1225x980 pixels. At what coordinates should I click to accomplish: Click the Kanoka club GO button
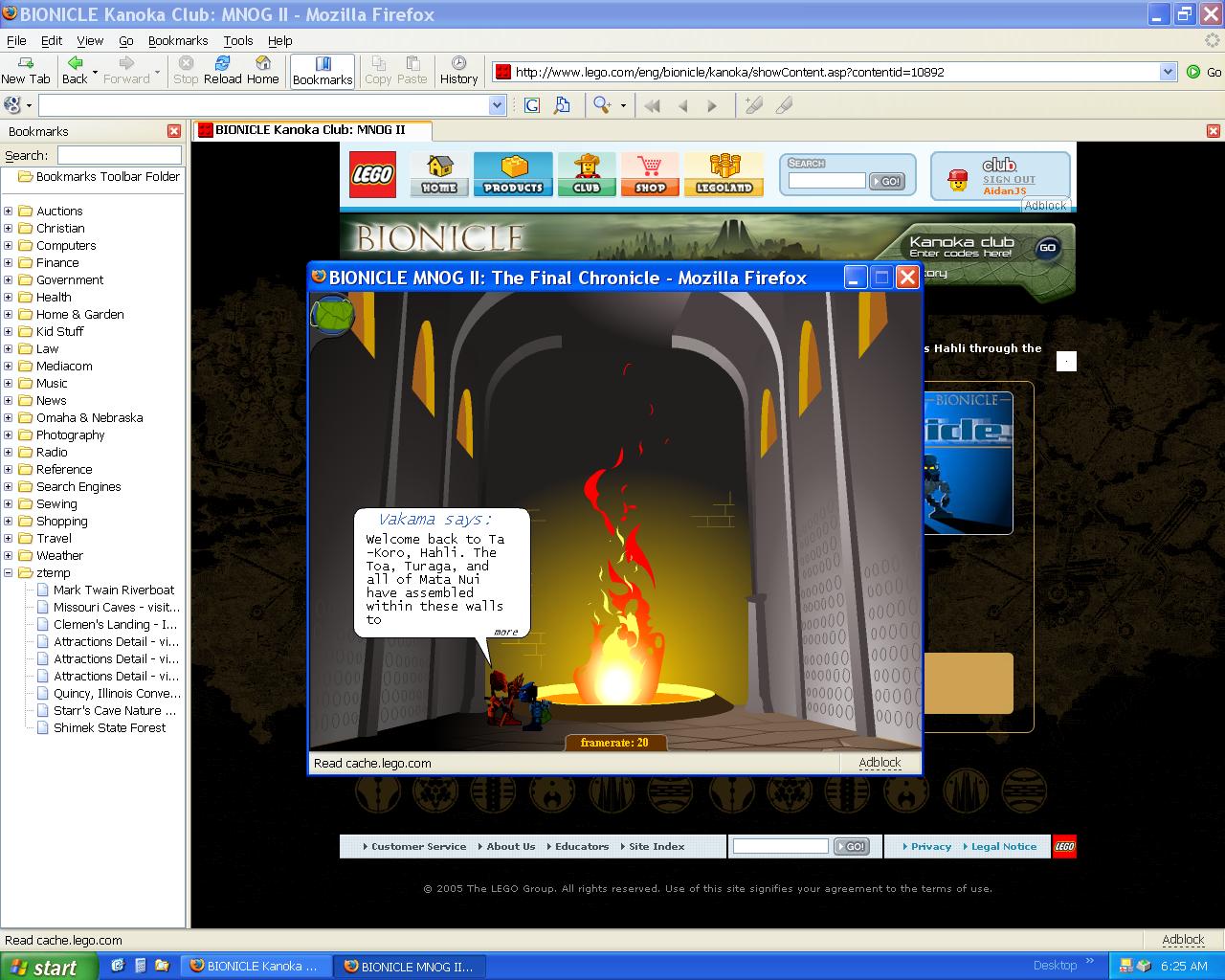(x=1048, y=248)
